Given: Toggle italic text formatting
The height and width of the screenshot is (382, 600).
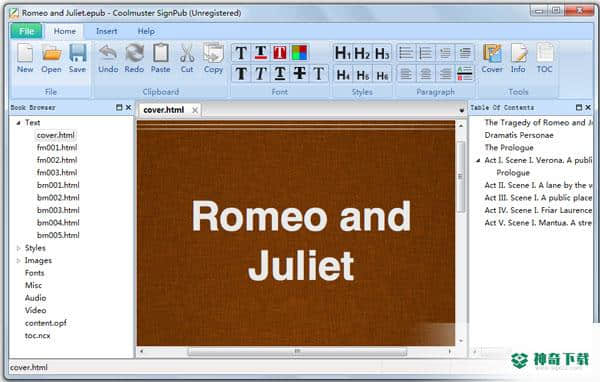Looking at the screenshot, I should (261, 73).
